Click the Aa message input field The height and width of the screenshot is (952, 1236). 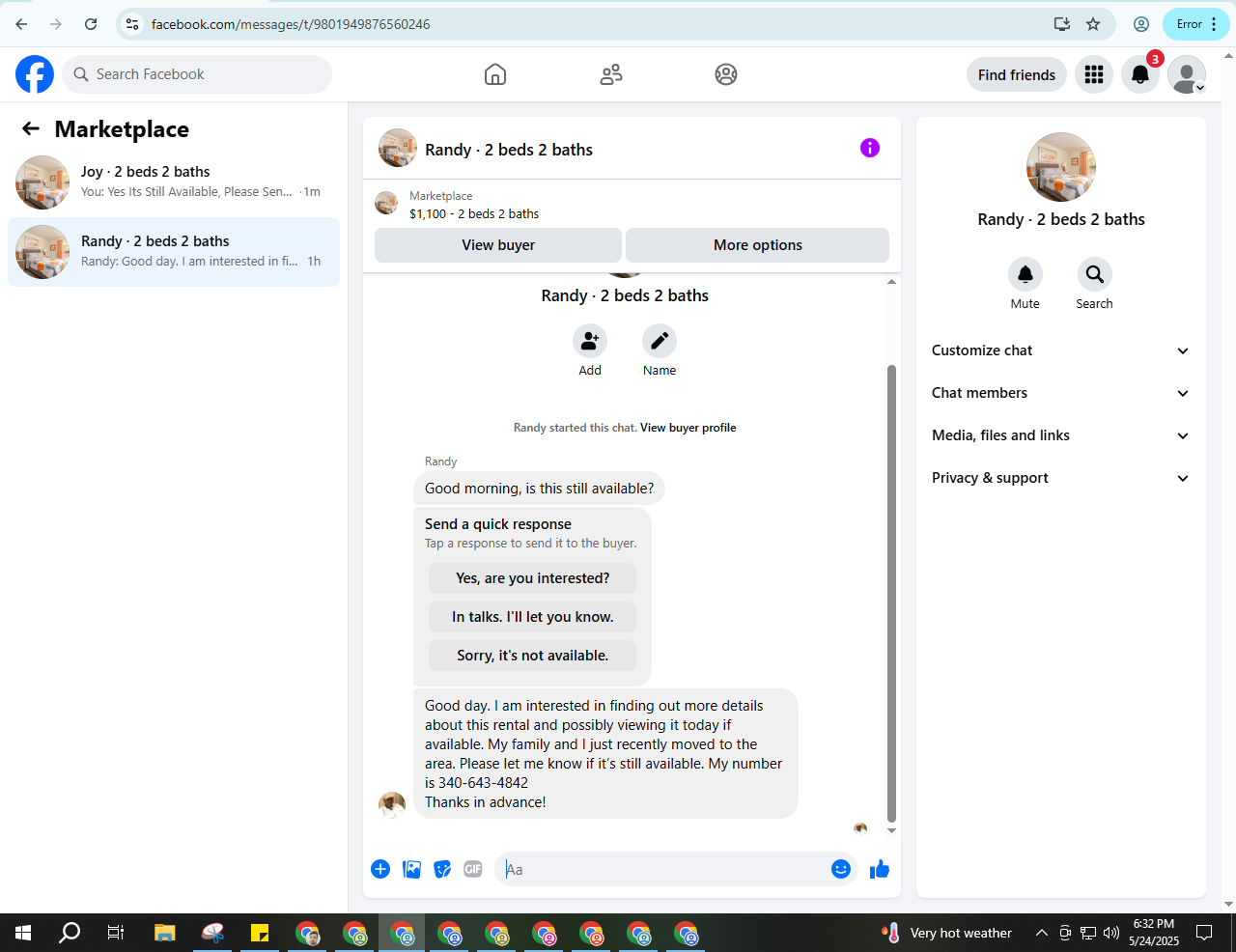click(664, 869)
